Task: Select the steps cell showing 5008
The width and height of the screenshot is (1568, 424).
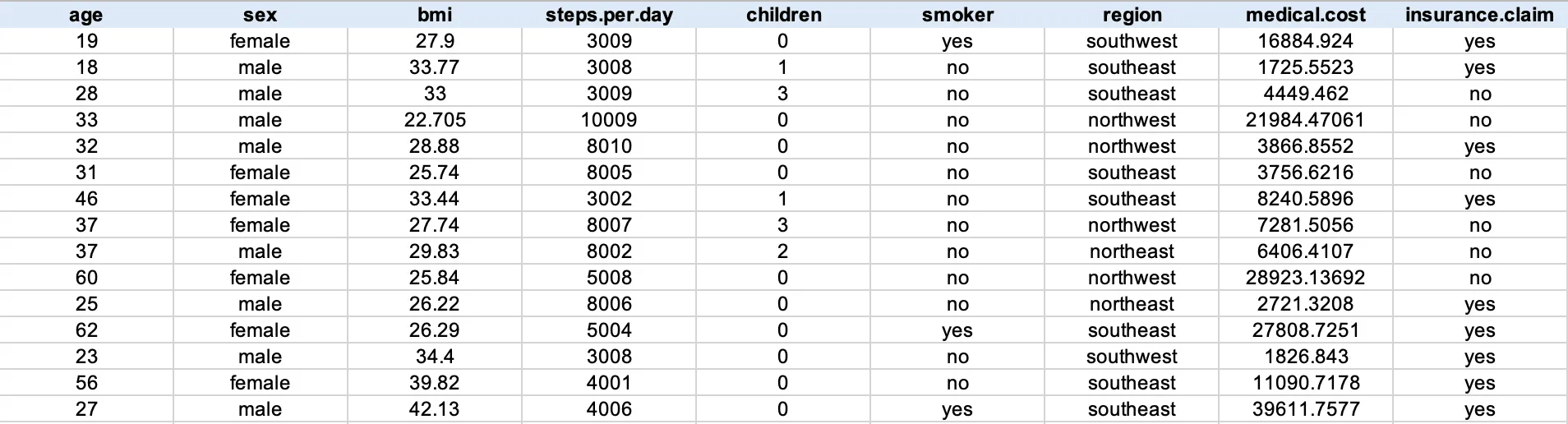Action: pos(609,278)
